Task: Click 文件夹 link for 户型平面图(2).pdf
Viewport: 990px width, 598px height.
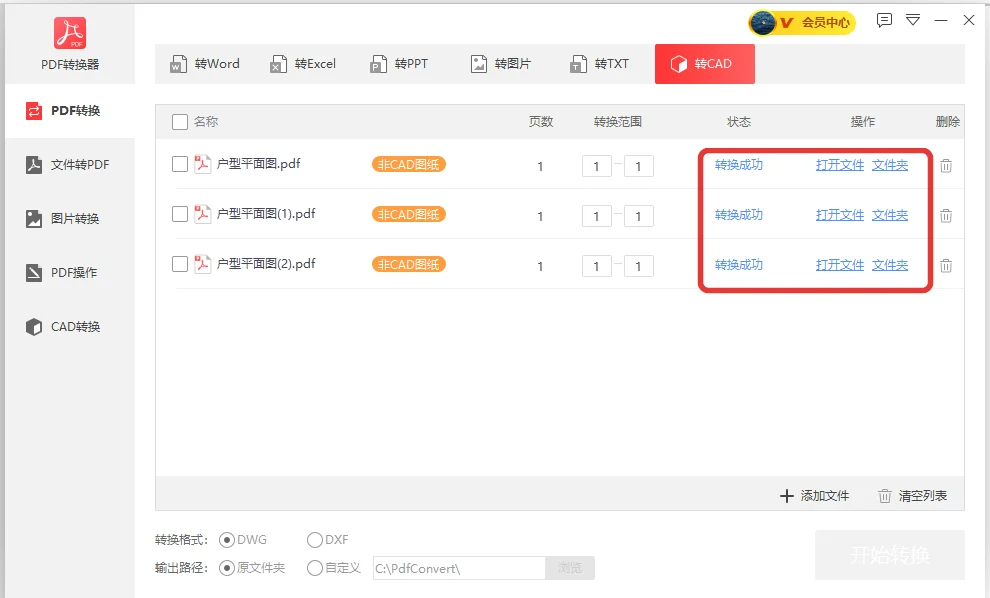Action: pyautogui.click(x=890, y=265)
